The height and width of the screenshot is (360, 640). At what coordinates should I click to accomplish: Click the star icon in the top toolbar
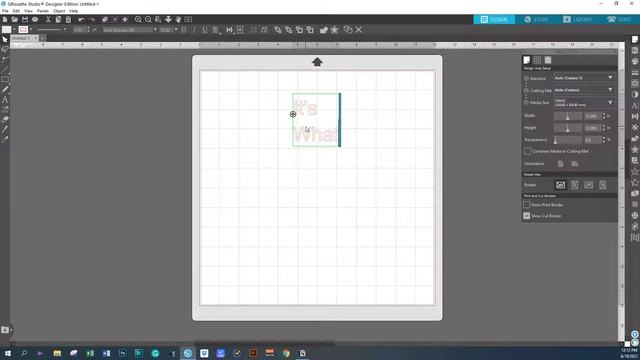click(334, 30)
